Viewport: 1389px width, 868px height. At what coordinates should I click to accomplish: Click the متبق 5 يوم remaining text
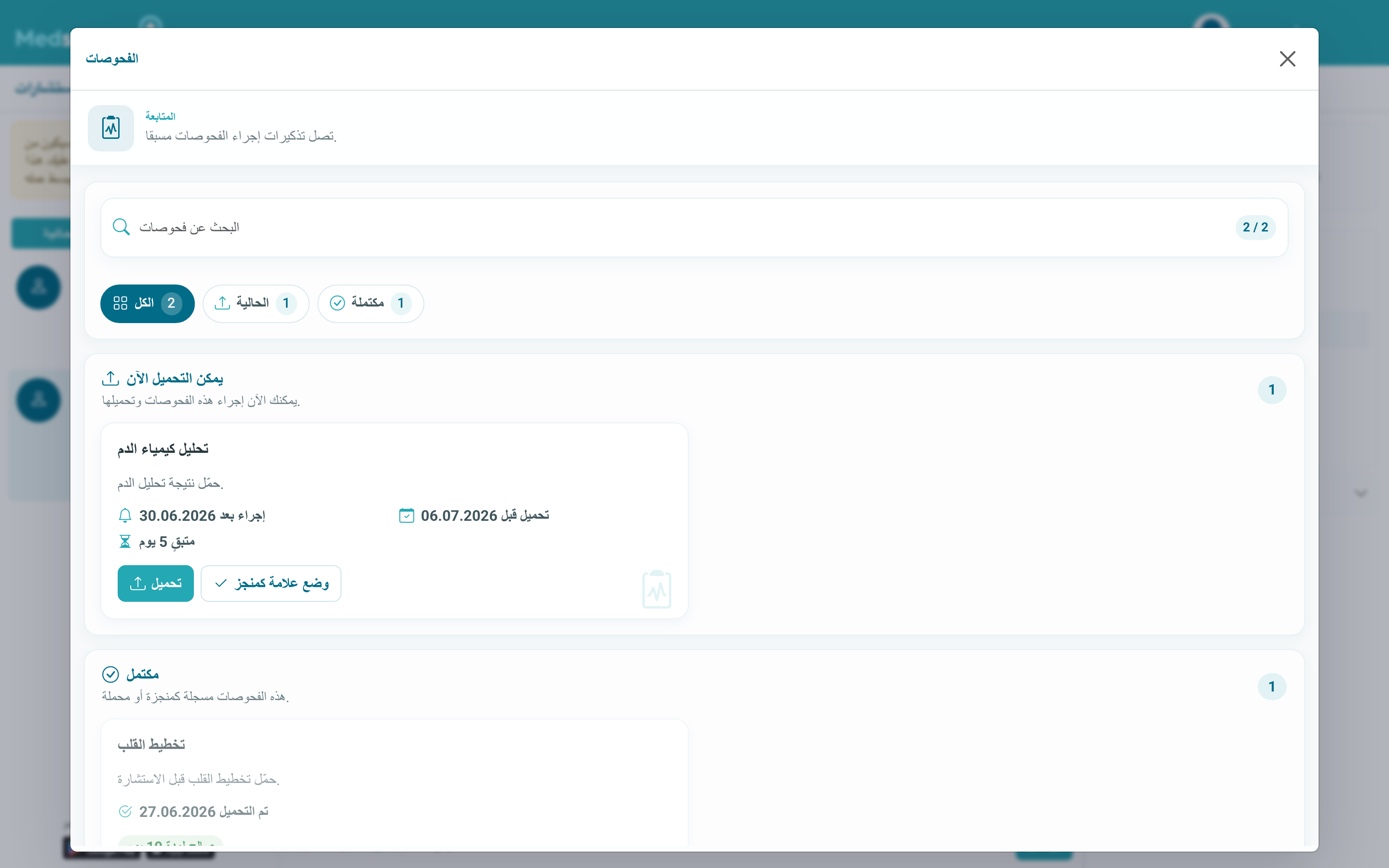[167, 542]
